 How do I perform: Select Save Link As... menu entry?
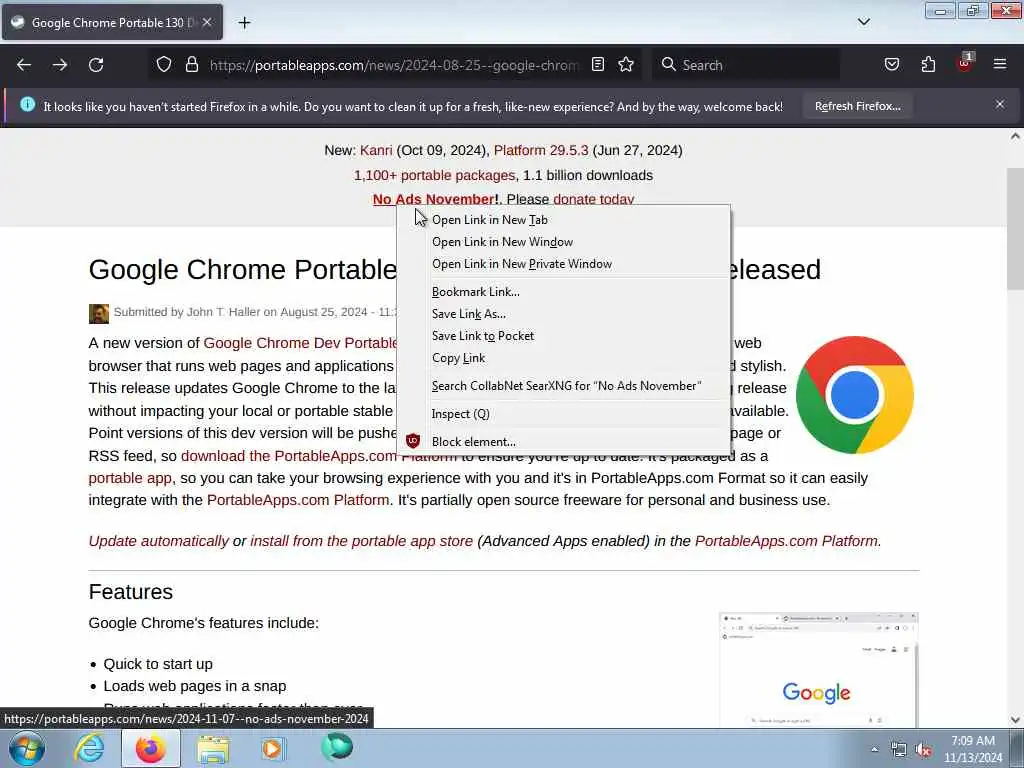coord(563,314)
